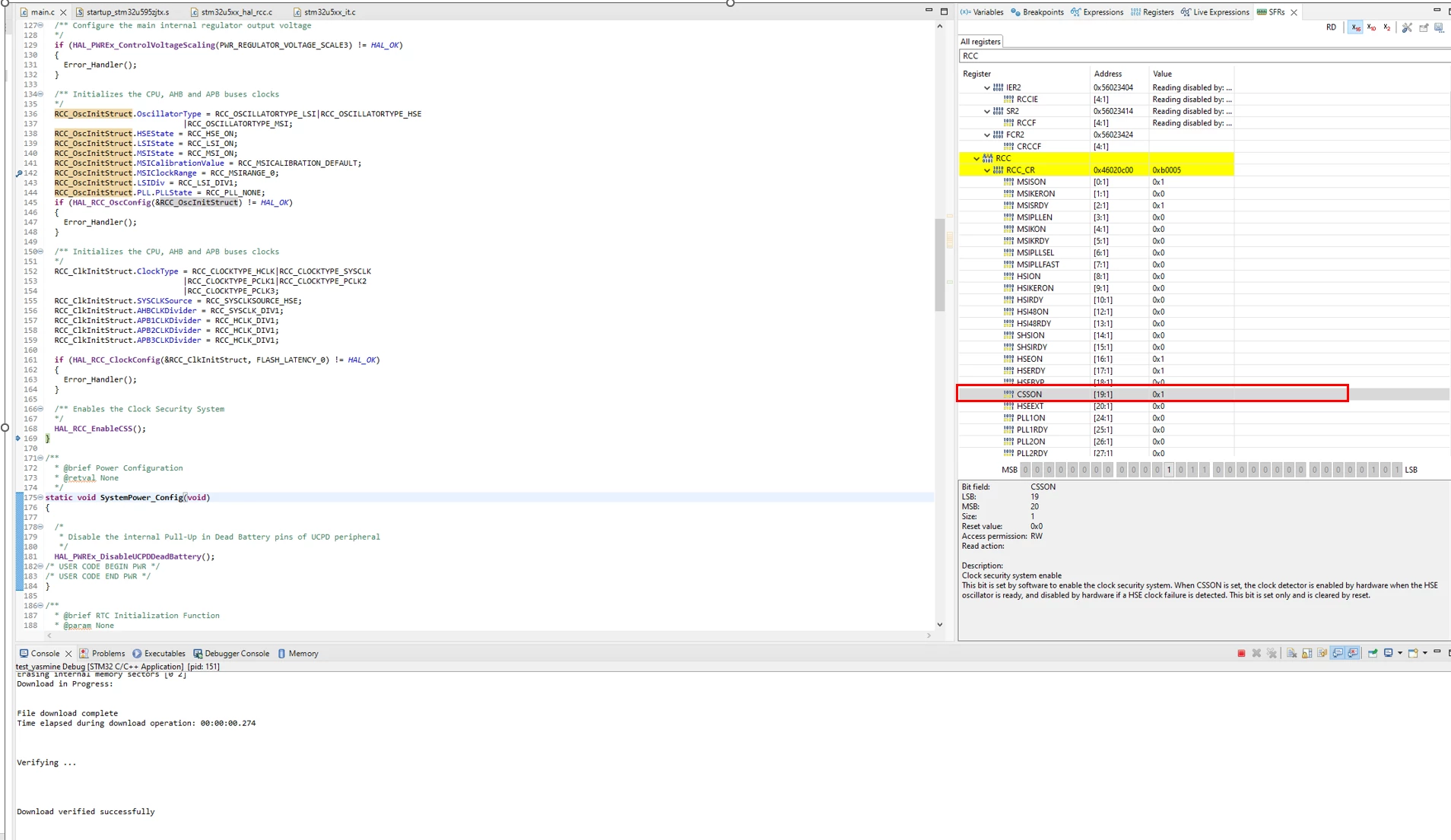The height and width of the screenshot is (840, 1451).
Task: Collapse the FCR2 register node
Action: click(x=987, y=135)
